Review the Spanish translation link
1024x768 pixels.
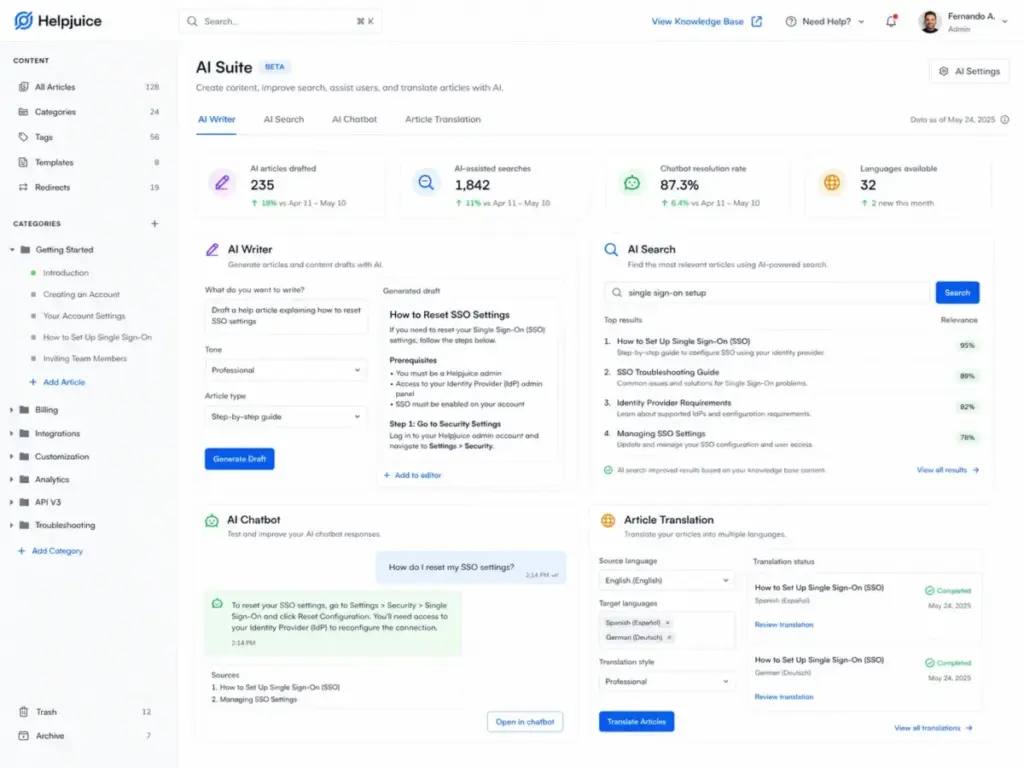[784, 625]
